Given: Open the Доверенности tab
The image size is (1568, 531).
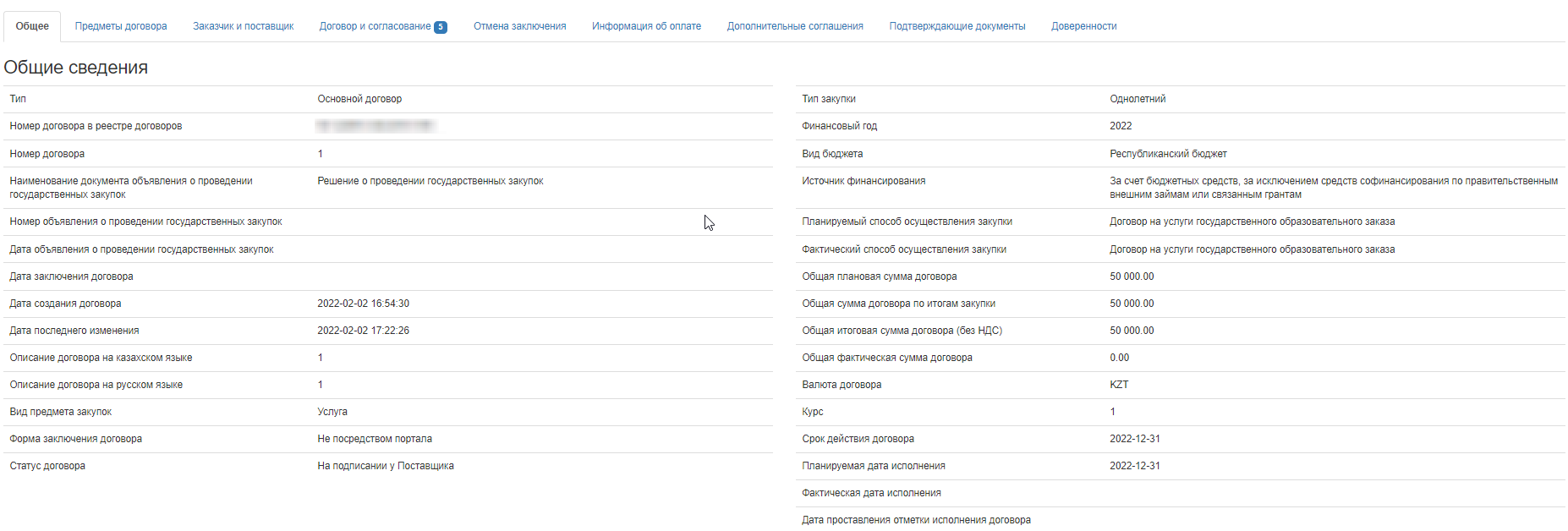Looking at the screenshot, I should point(1083,26).
